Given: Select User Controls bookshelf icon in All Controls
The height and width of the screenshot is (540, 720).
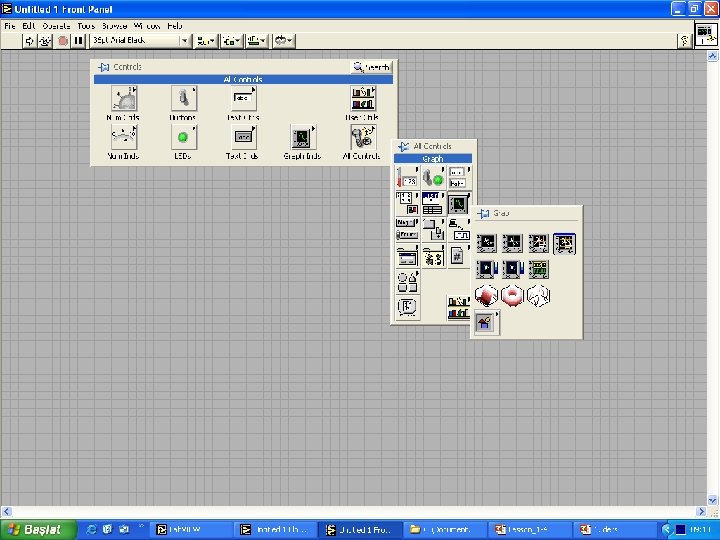Looking at the screenshot, I should tap(459, 307).
